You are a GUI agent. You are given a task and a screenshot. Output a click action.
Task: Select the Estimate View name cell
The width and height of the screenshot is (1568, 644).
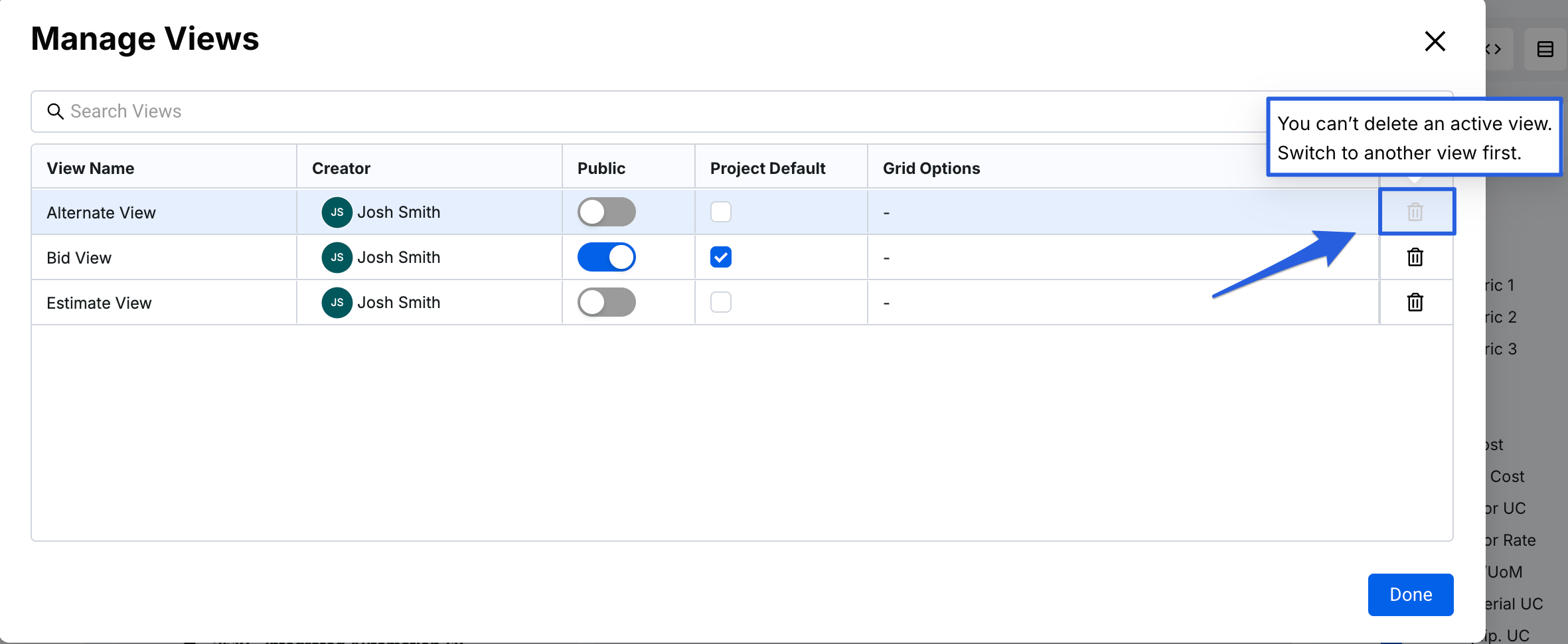click(x=100, y=303)
